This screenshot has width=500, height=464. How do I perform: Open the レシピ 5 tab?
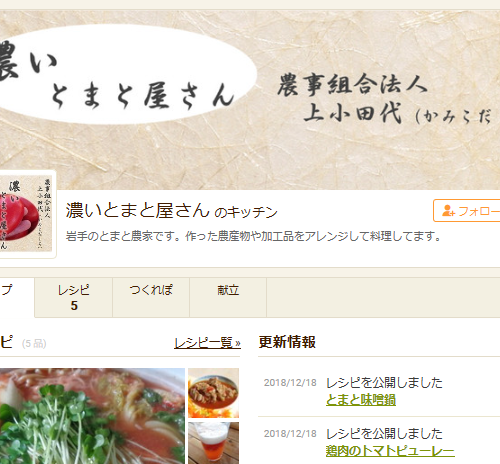[74, 297]
